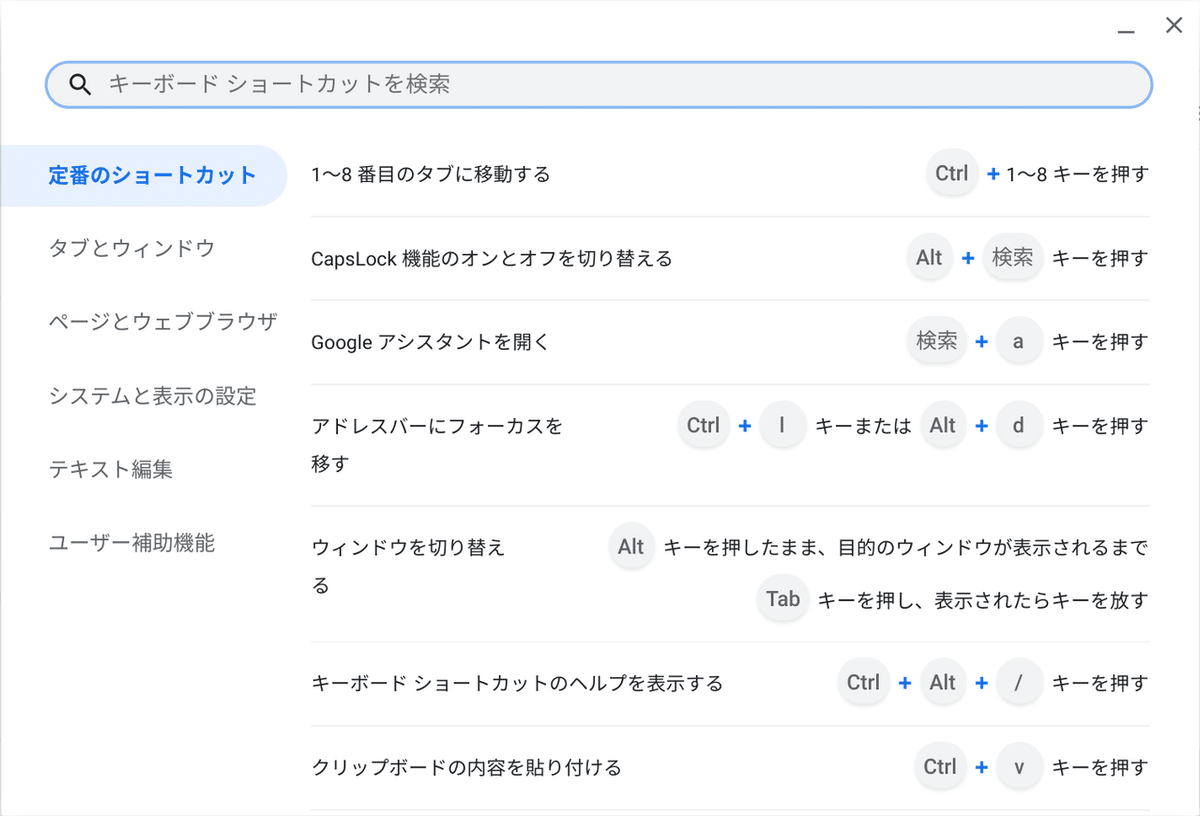The height and width of the screenshot is (816, 1200).
Task: Click the Tab key chip
Action: (782, 599)
